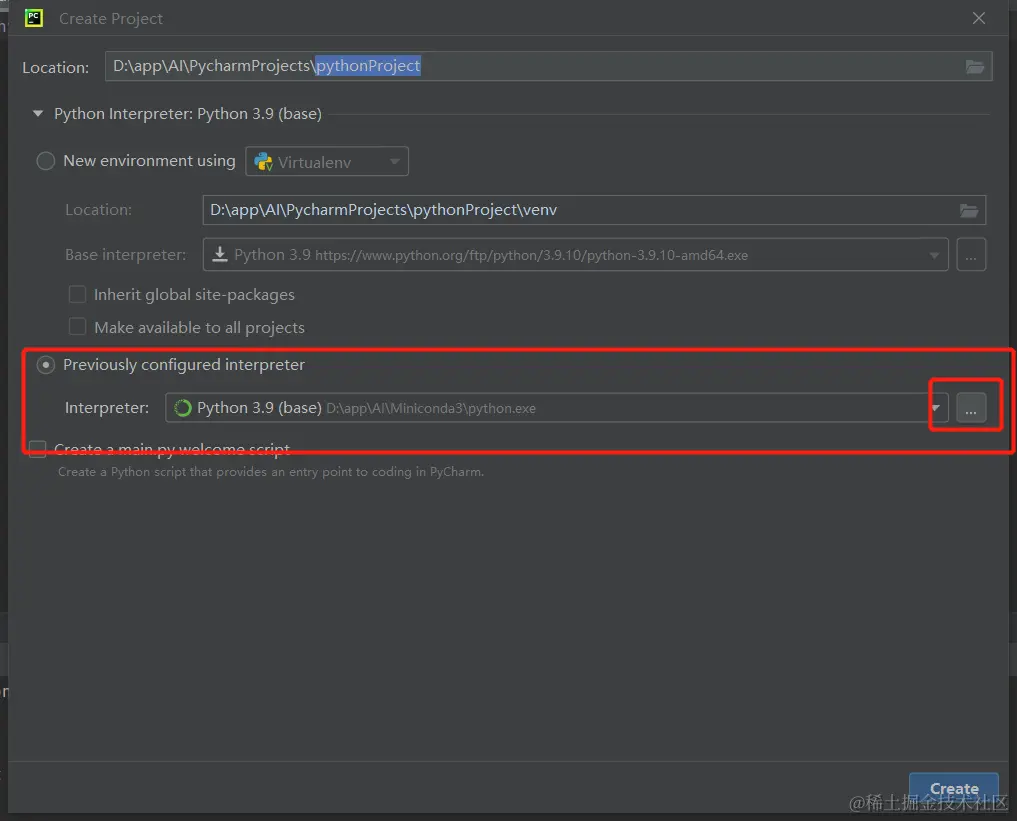Click the Base interpreter Python 3.9 combo
Image resolution: width=1017 pixels, height=821 pixels.
(x=575, y=255)
